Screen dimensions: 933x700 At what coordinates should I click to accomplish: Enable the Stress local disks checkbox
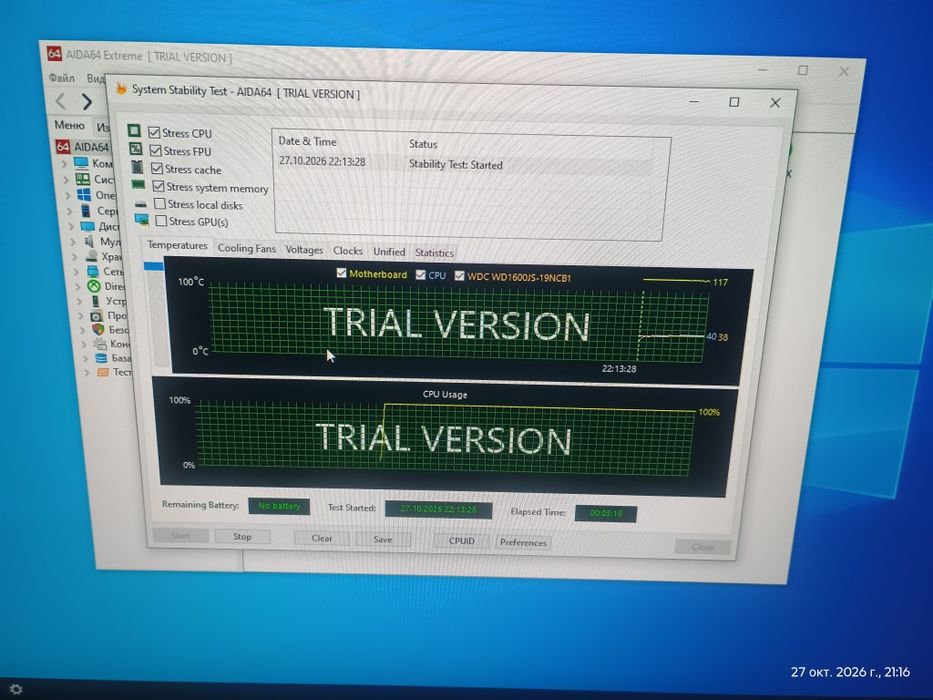click(159, 204)
